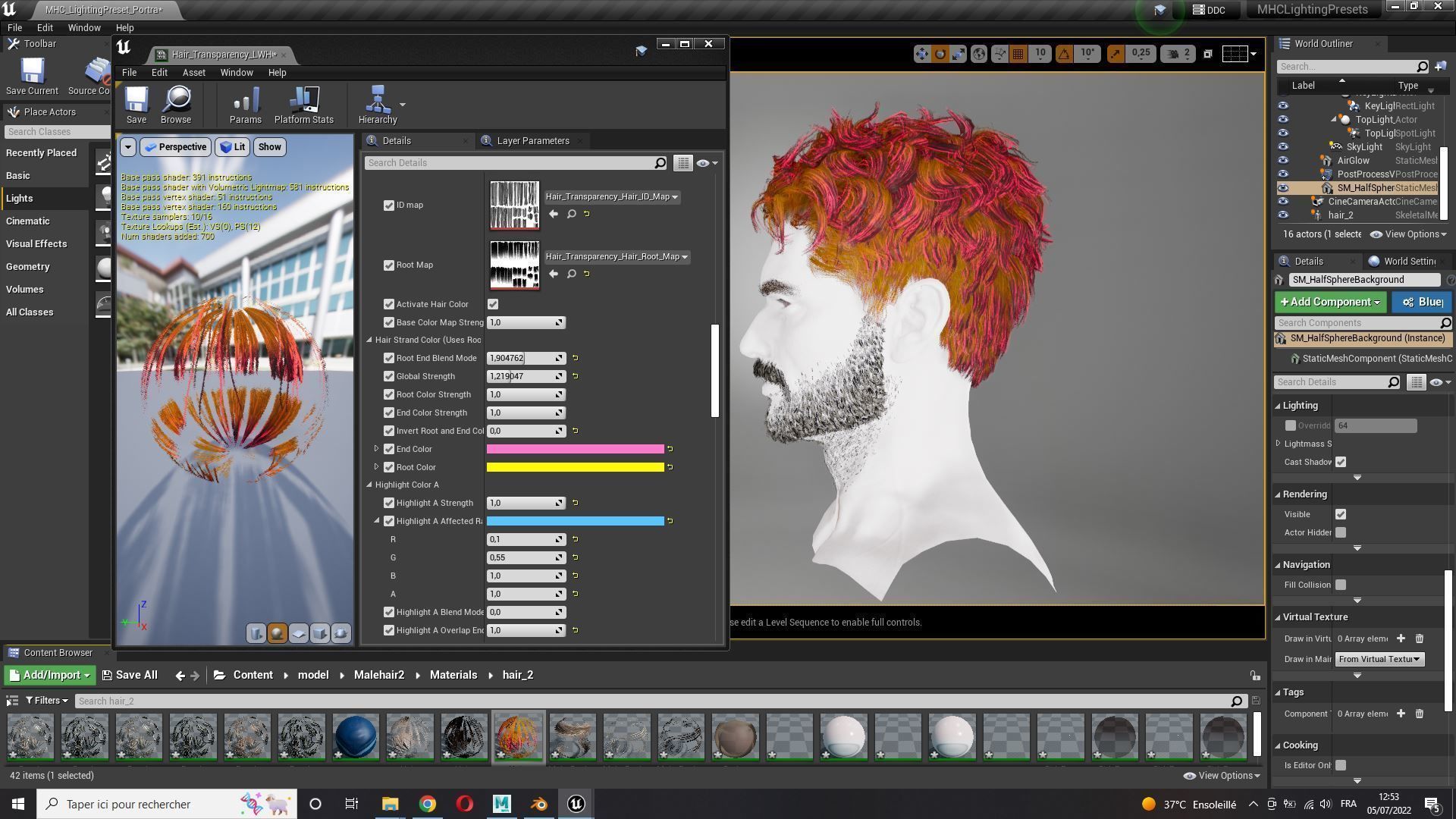Collapse Hair Strand Color section
The image size is (1456, 819).
coord(370,340)
